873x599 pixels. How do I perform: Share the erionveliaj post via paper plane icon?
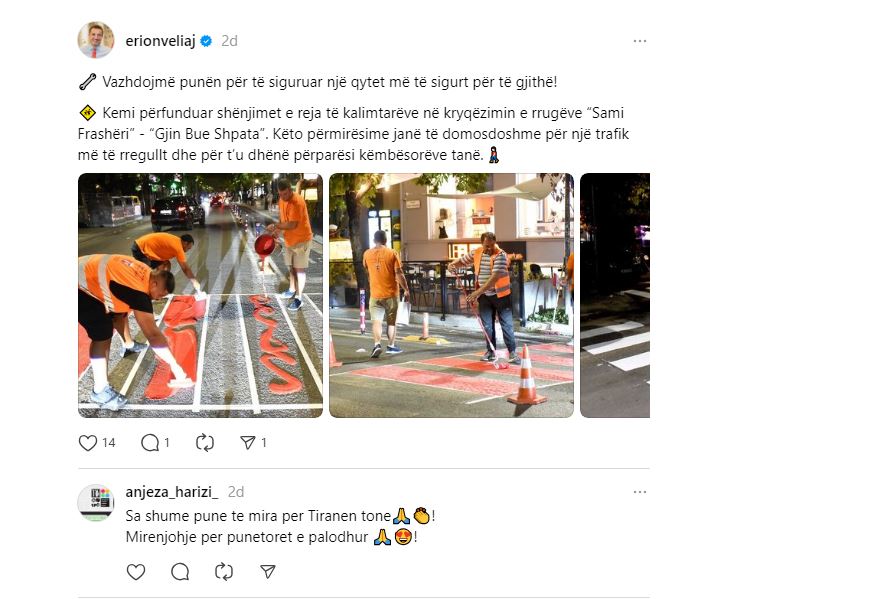pos(248,443)
